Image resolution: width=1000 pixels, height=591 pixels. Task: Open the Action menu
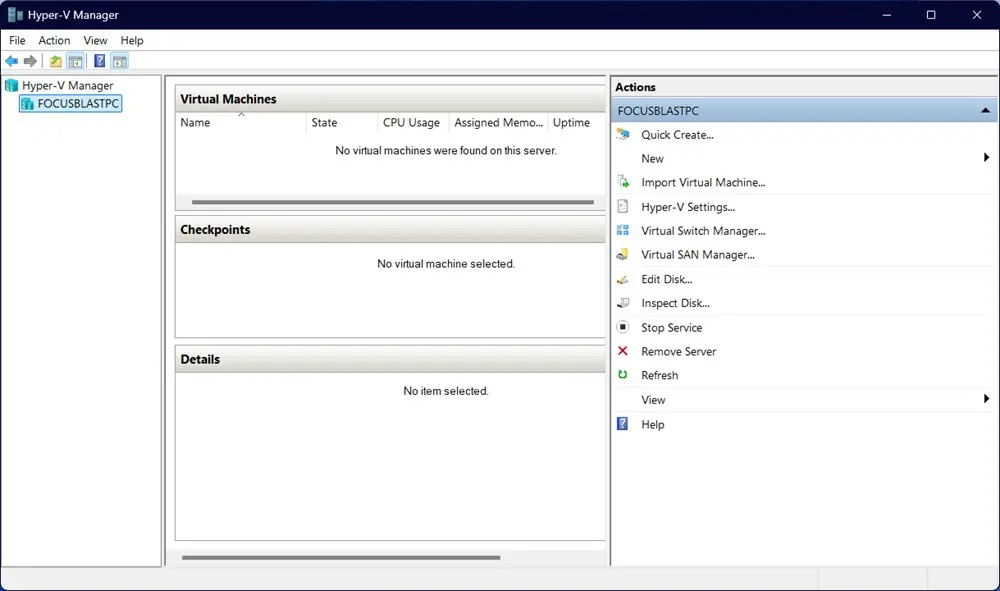[x=54, y=40]
